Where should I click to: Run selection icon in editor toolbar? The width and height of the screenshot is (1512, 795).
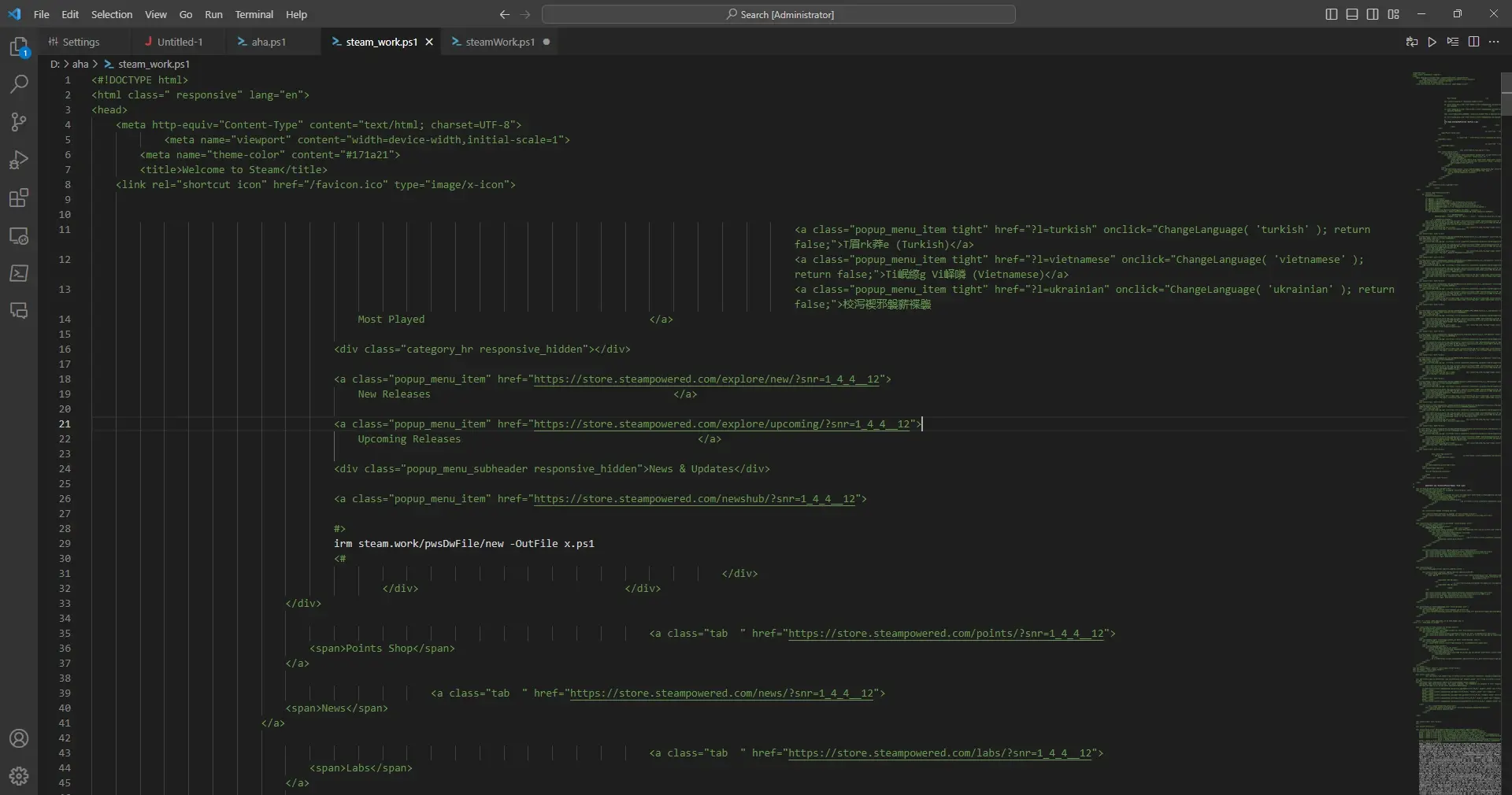pyautogui.click(x=1453, y=42)
